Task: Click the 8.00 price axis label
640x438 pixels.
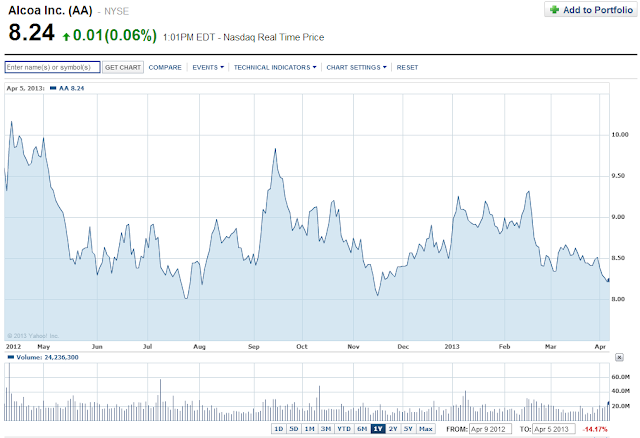Action: [x=618, y=299]
